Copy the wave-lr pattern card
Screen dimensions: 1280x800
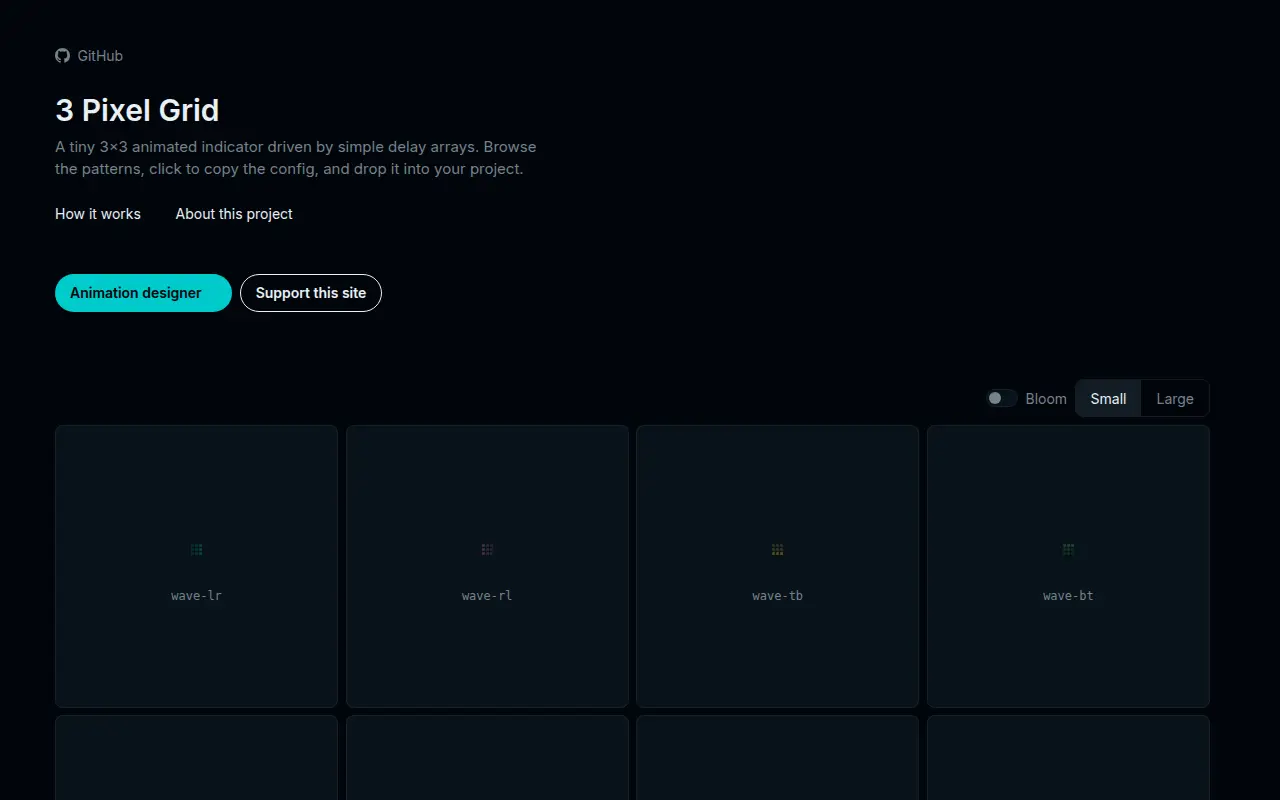(196, 566)
